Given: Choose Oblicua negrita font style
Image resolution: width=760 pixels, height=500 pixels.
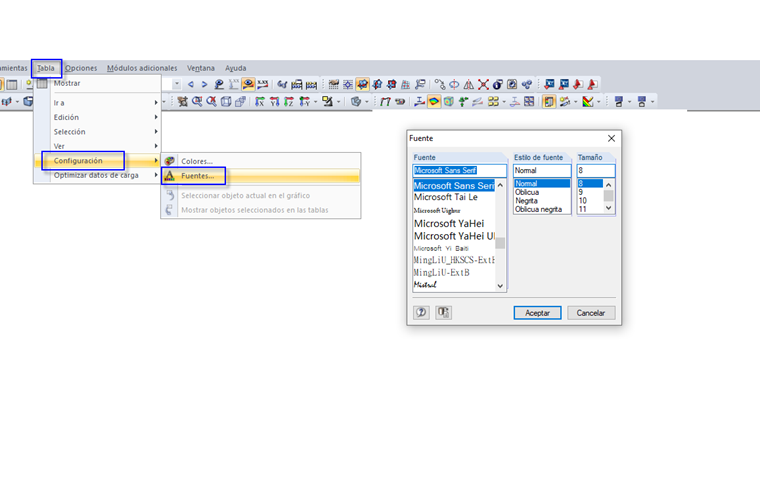Looking at the screenshot, I should pos(538,209).
